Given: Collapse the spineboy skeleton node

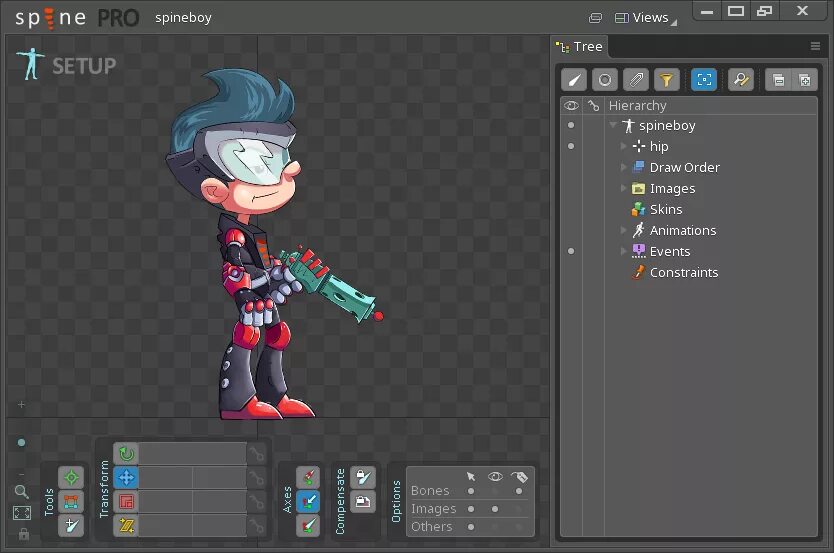Looking at the screenshot, I should pyautogui.click(x=613, y=125).
